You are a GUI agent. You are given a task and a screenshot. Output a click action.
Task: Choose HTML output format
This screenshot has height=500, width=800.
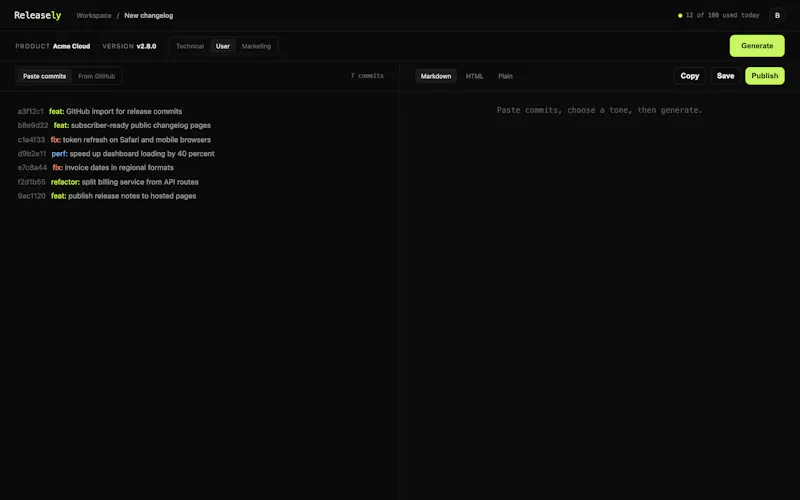click(x=474, y=76)
